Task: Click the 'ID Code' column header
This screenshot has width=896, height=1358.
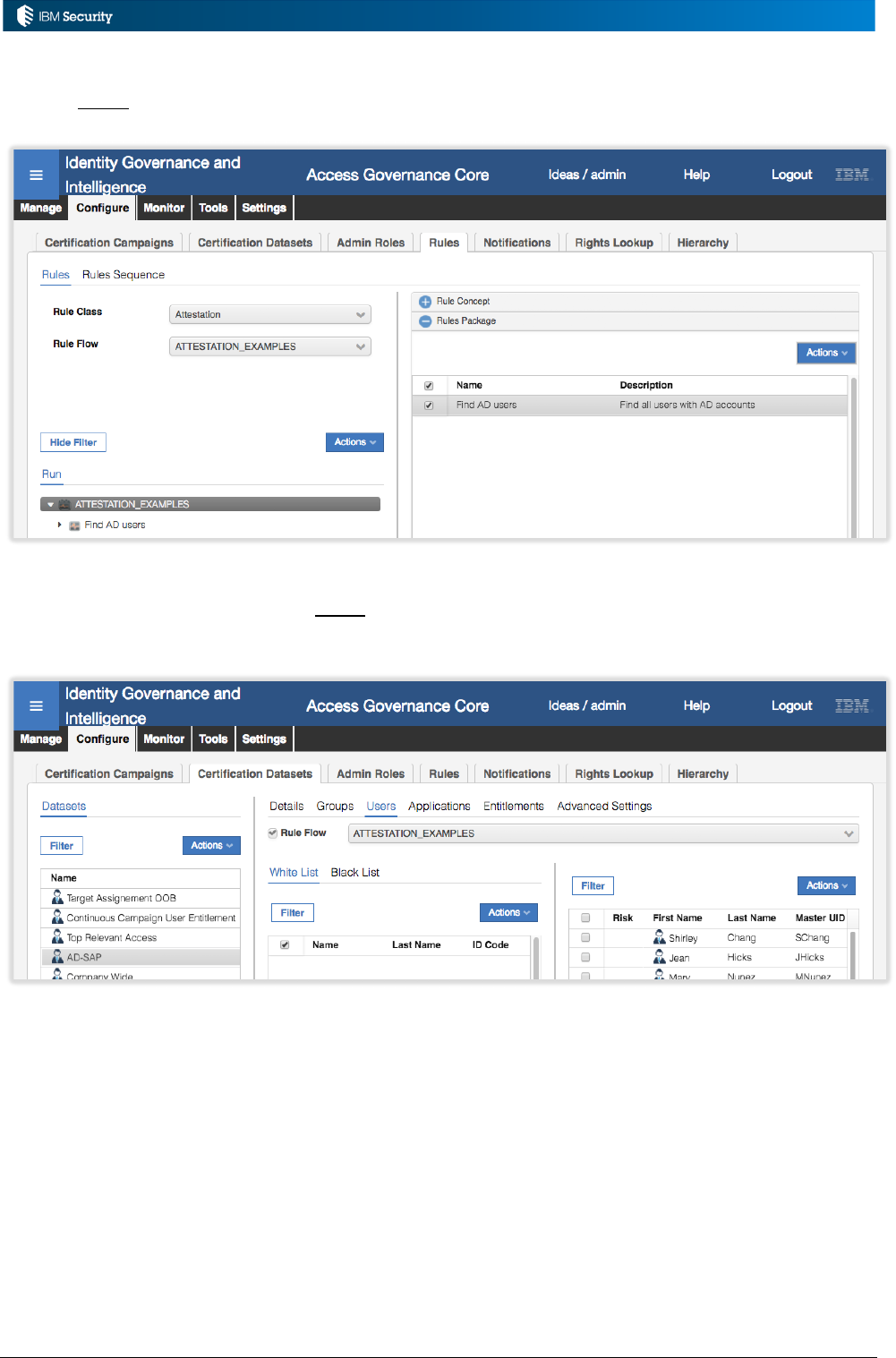Action: tap(491, 945)
